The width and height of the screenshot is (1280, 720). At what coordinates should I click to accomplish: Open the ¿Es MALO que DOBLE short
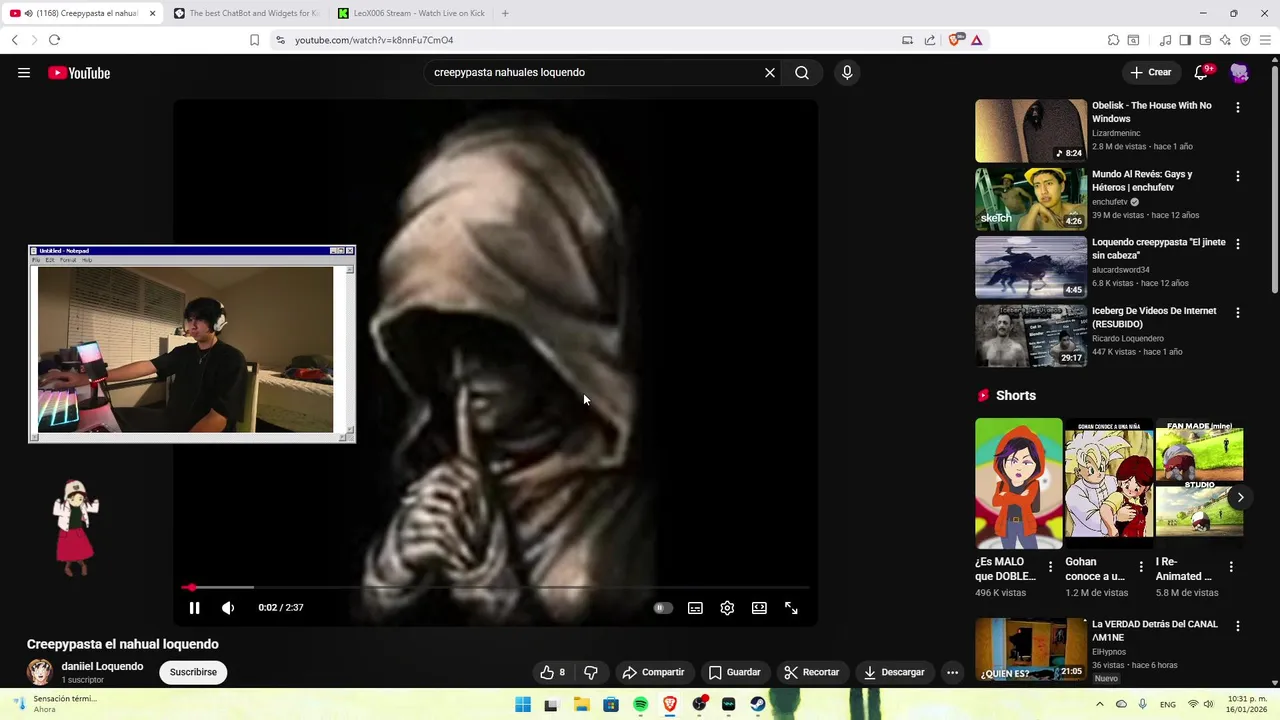[1019, 483]
